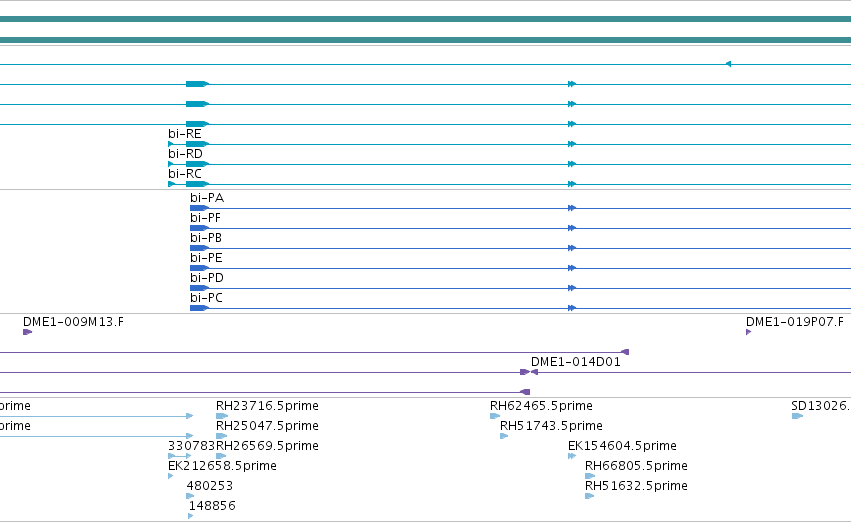Select the bi-RE transcript label
The image size is (851, 522).
(x=185, y=134)
